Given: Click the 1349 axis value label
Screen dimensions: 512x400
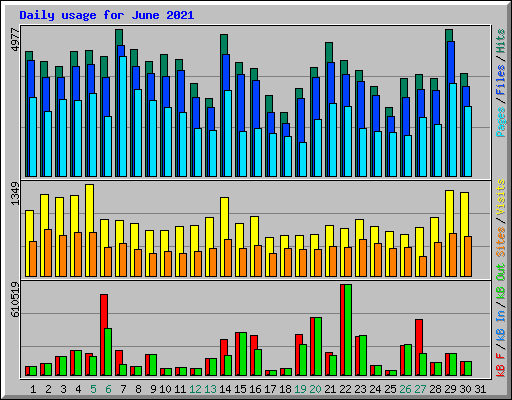Looking at the screenshot, I should coord(16,193).
